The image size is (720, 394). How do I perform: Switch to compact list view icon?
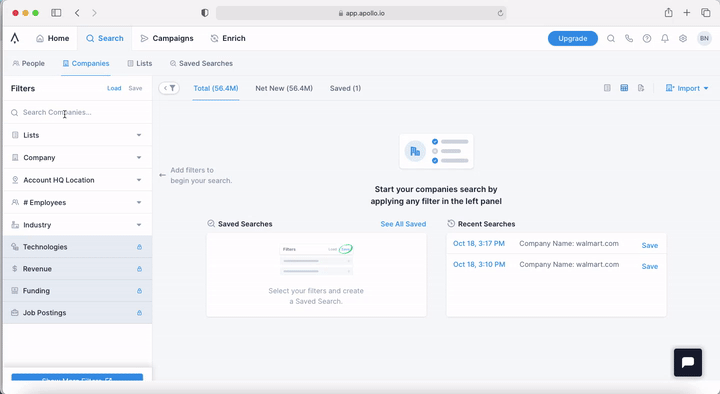(x=607, y=88)
